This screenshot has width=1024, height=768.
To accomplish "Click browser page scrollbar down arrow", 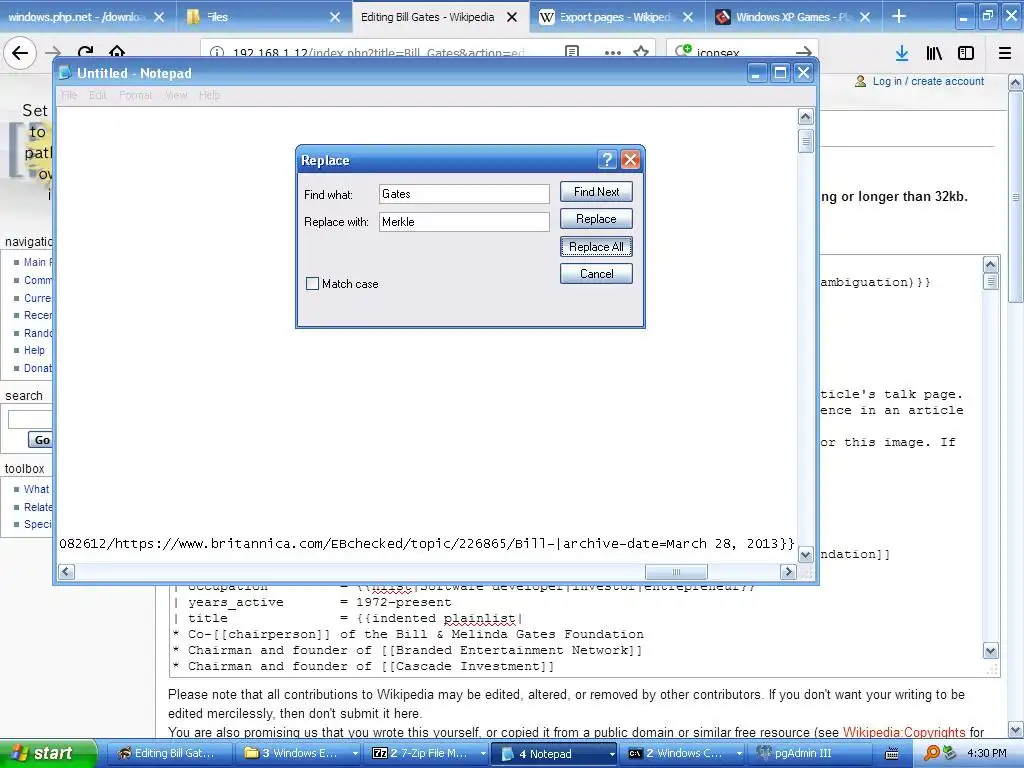I will 1016,729.
